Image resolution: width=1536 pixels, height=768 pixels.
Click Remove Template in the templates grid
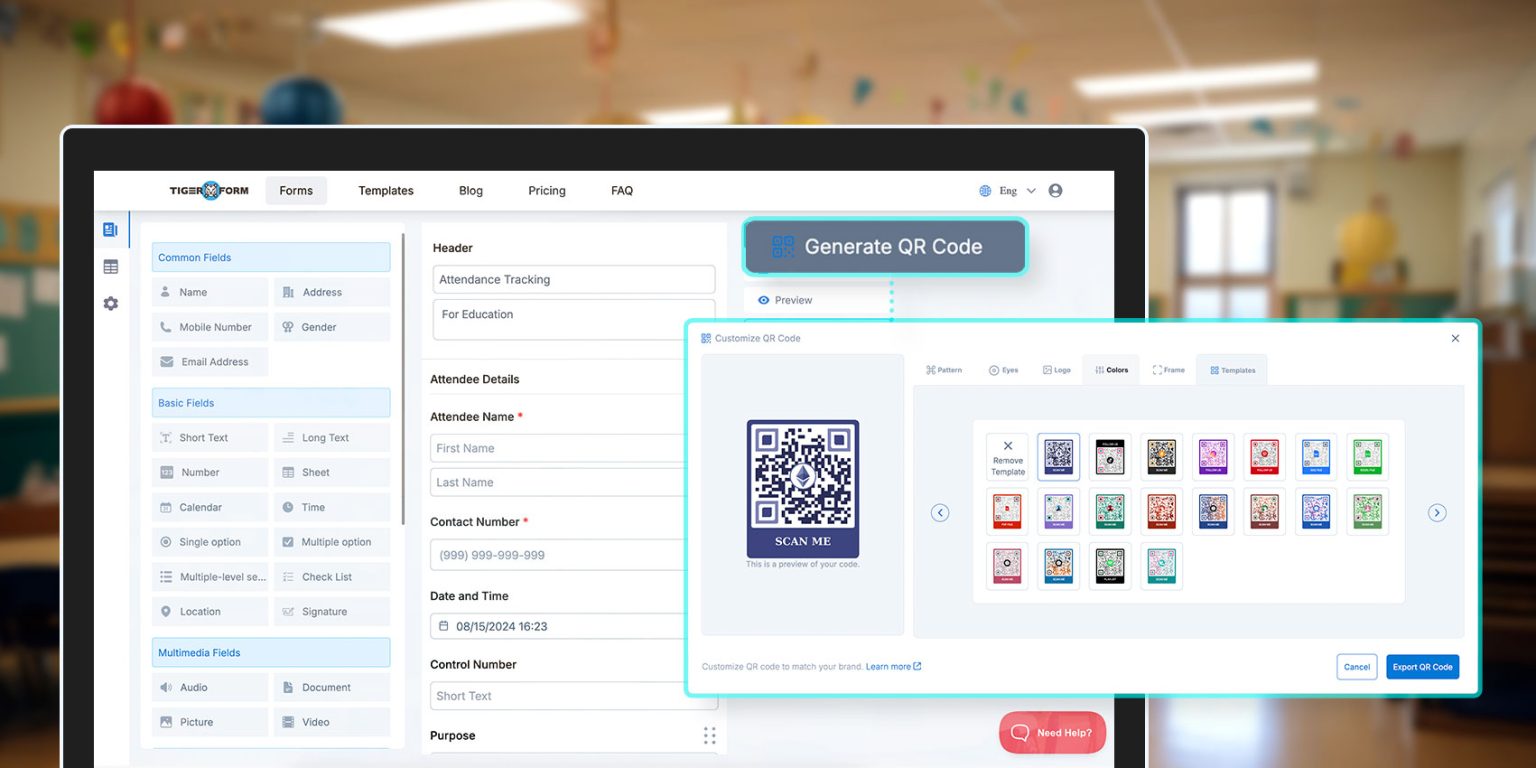tap(1007, 455)
